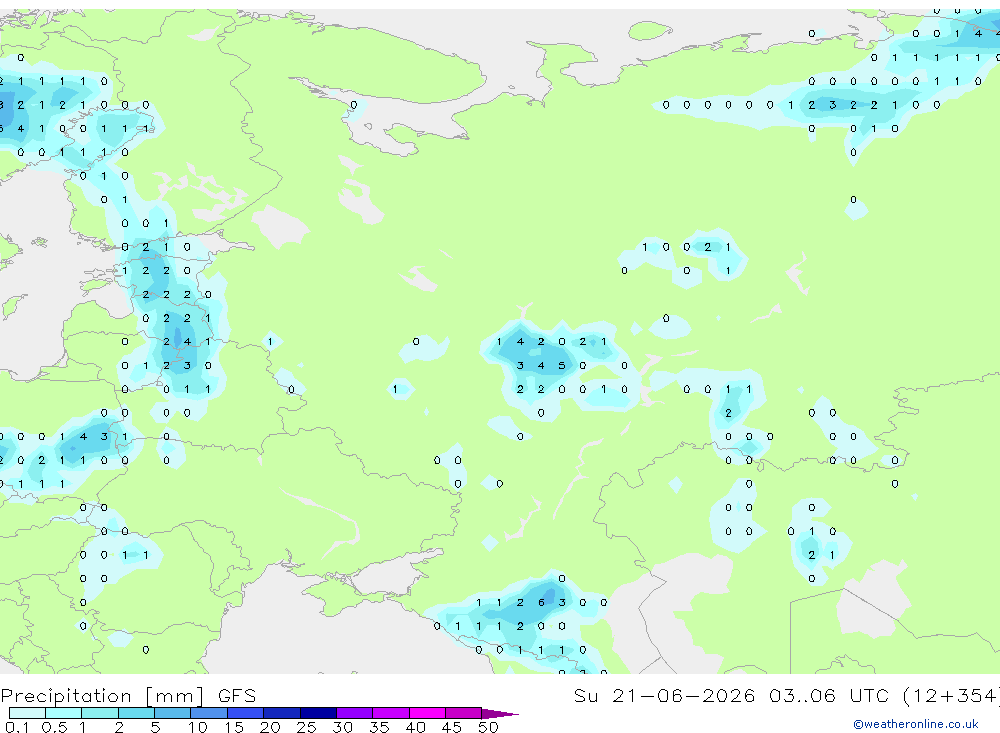Click the legend label '50'

(488, 727)
